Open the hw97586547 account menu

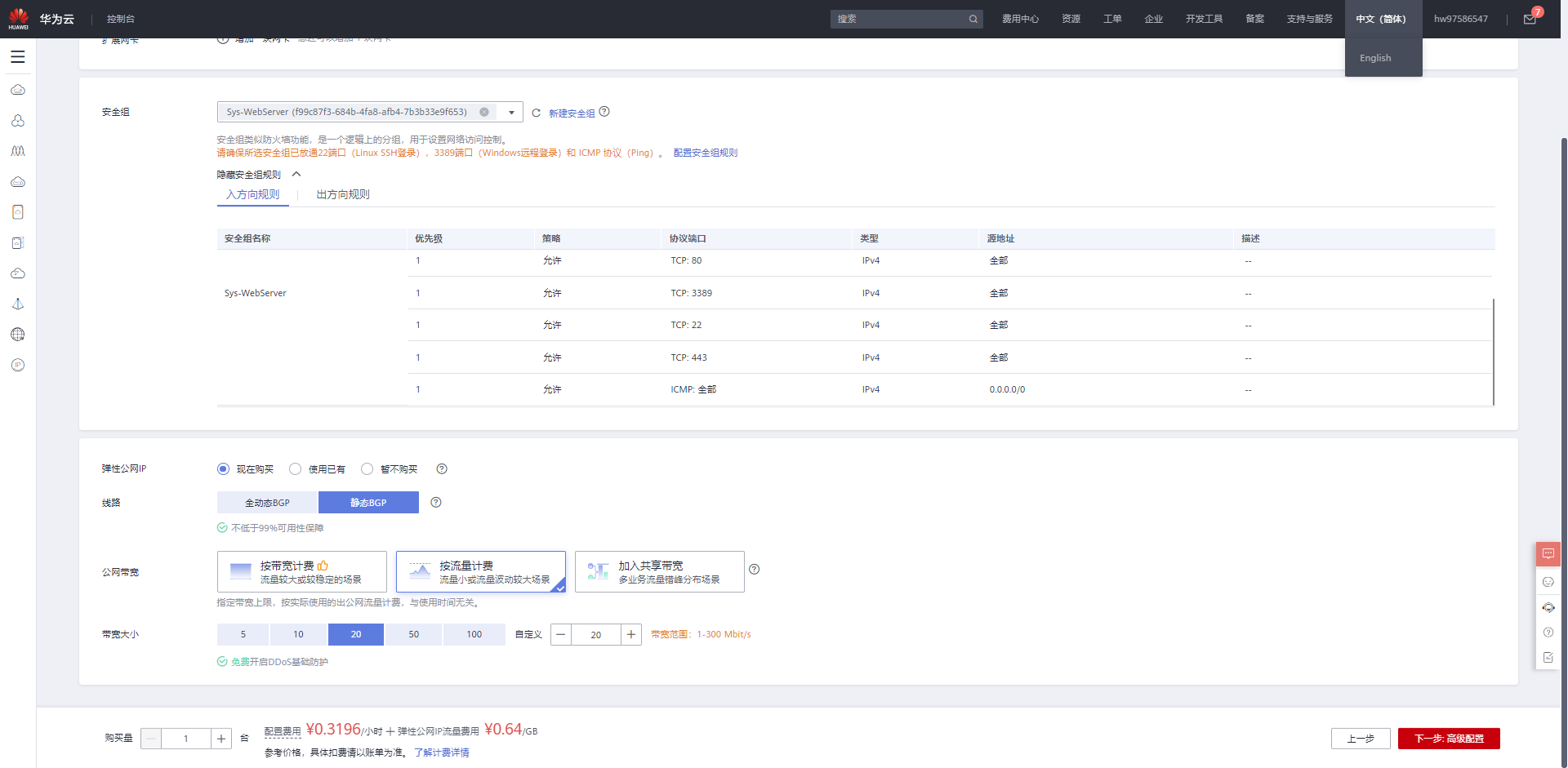pos(1461,19)
